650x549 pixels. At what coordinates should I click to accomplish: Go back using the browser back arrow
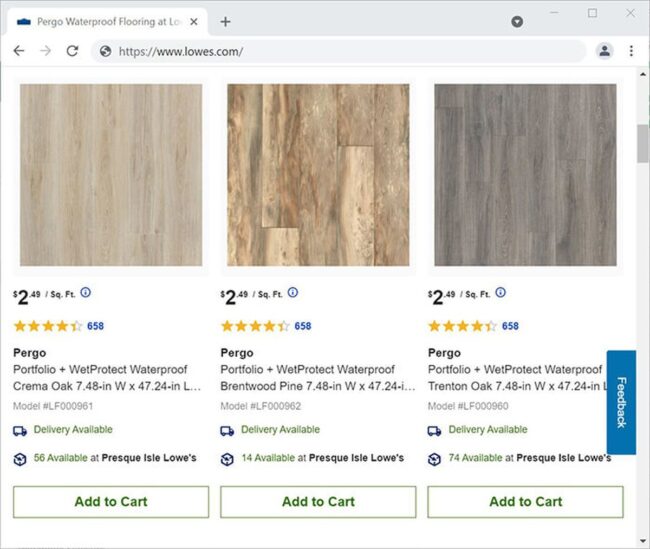point(19,51)
